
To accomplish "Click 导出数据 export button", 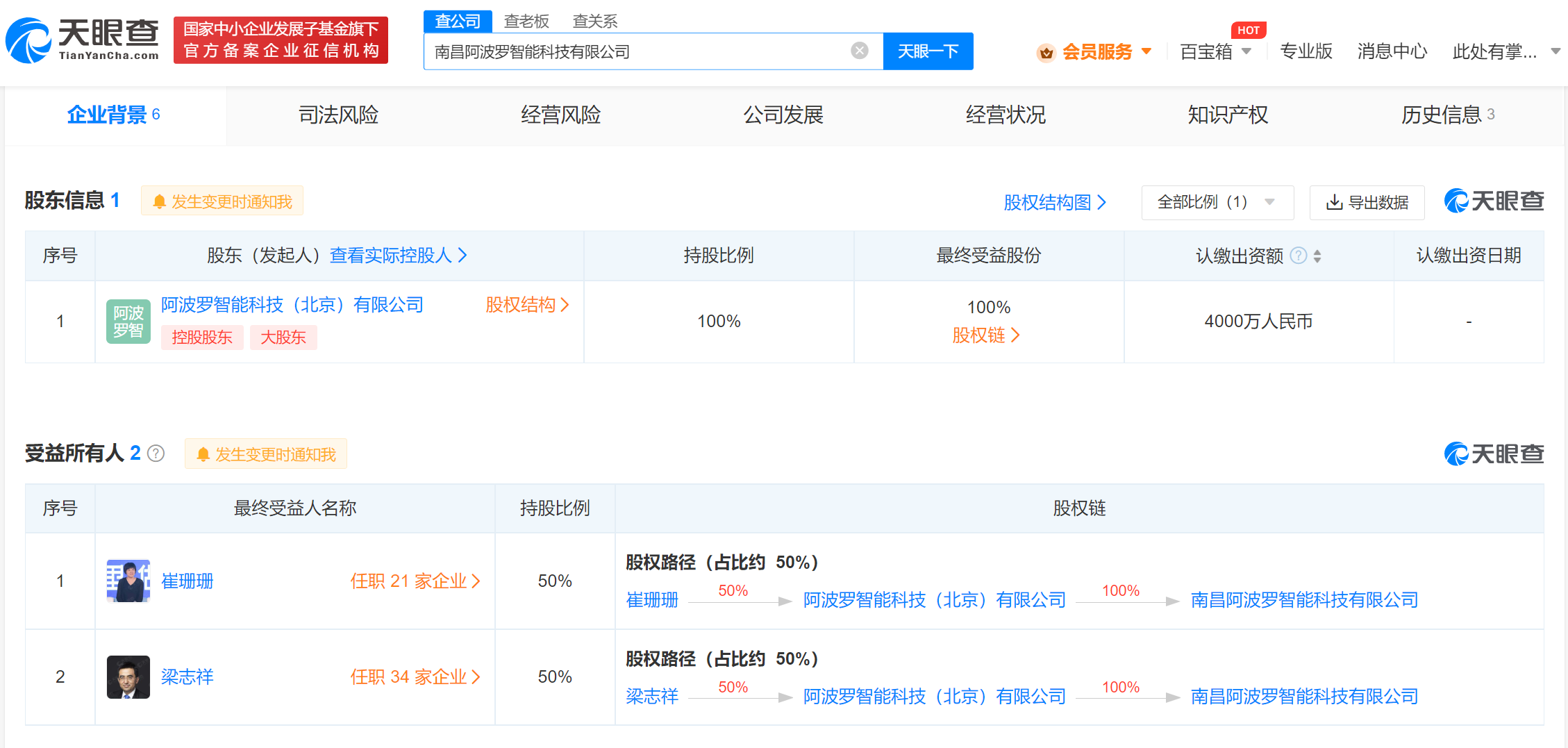I will [1367, 202].
